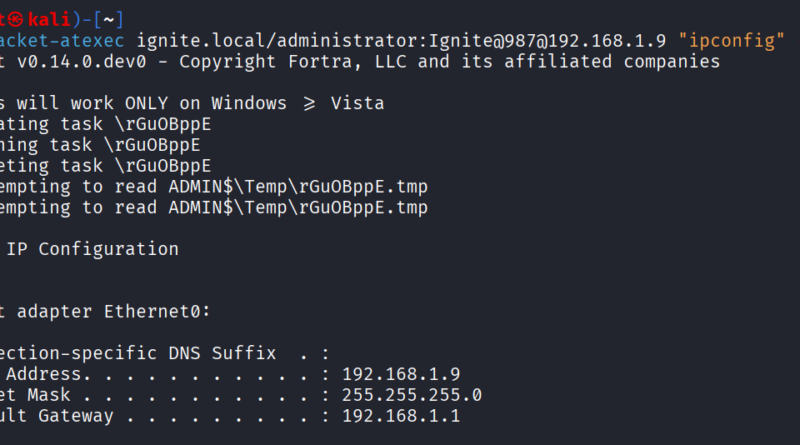Click the gateway 192.168.1.1 value
This screenshot has width=800, height=445.
click(401, 416)
